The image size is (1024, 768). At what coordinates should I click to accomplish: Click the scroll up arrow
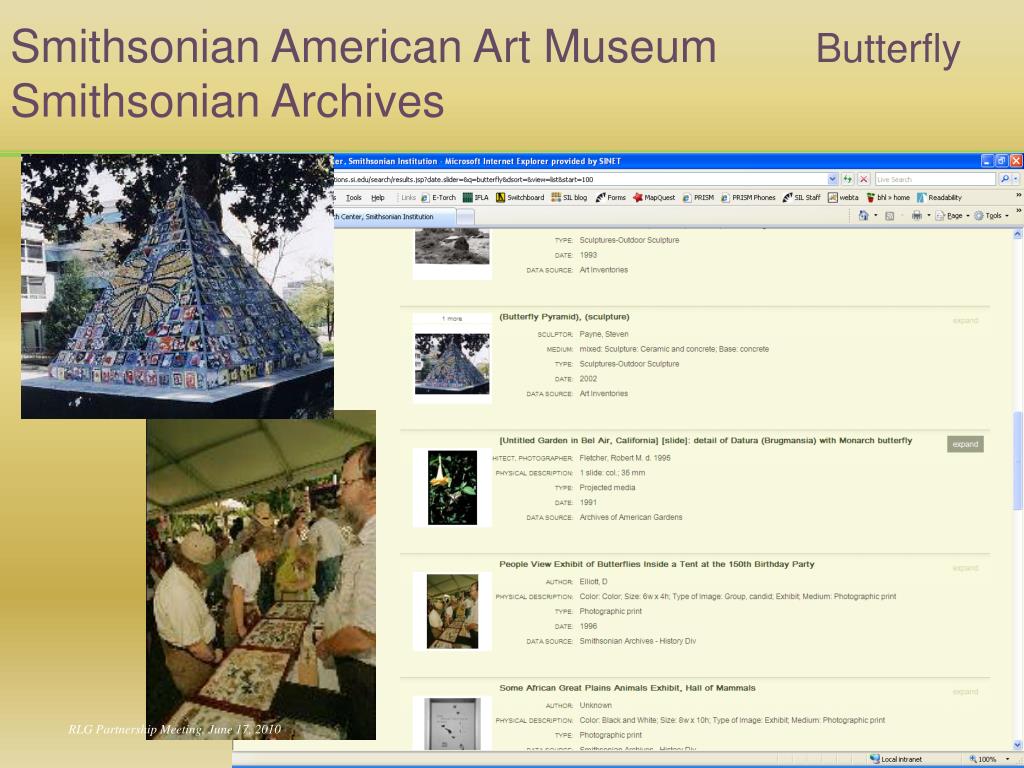(1017, 234)
